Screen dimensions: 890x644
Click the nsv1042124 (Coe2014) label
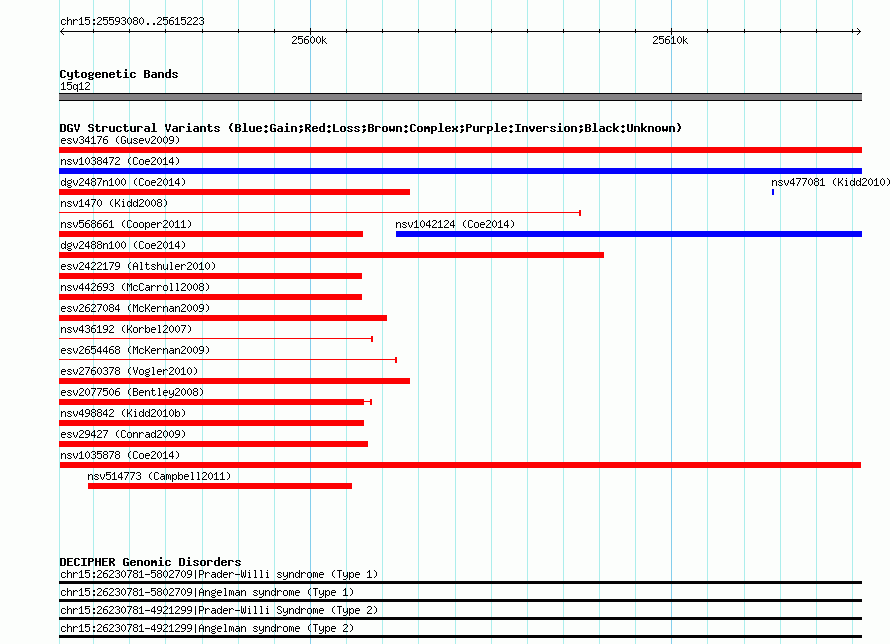click(x=455, y=224)
